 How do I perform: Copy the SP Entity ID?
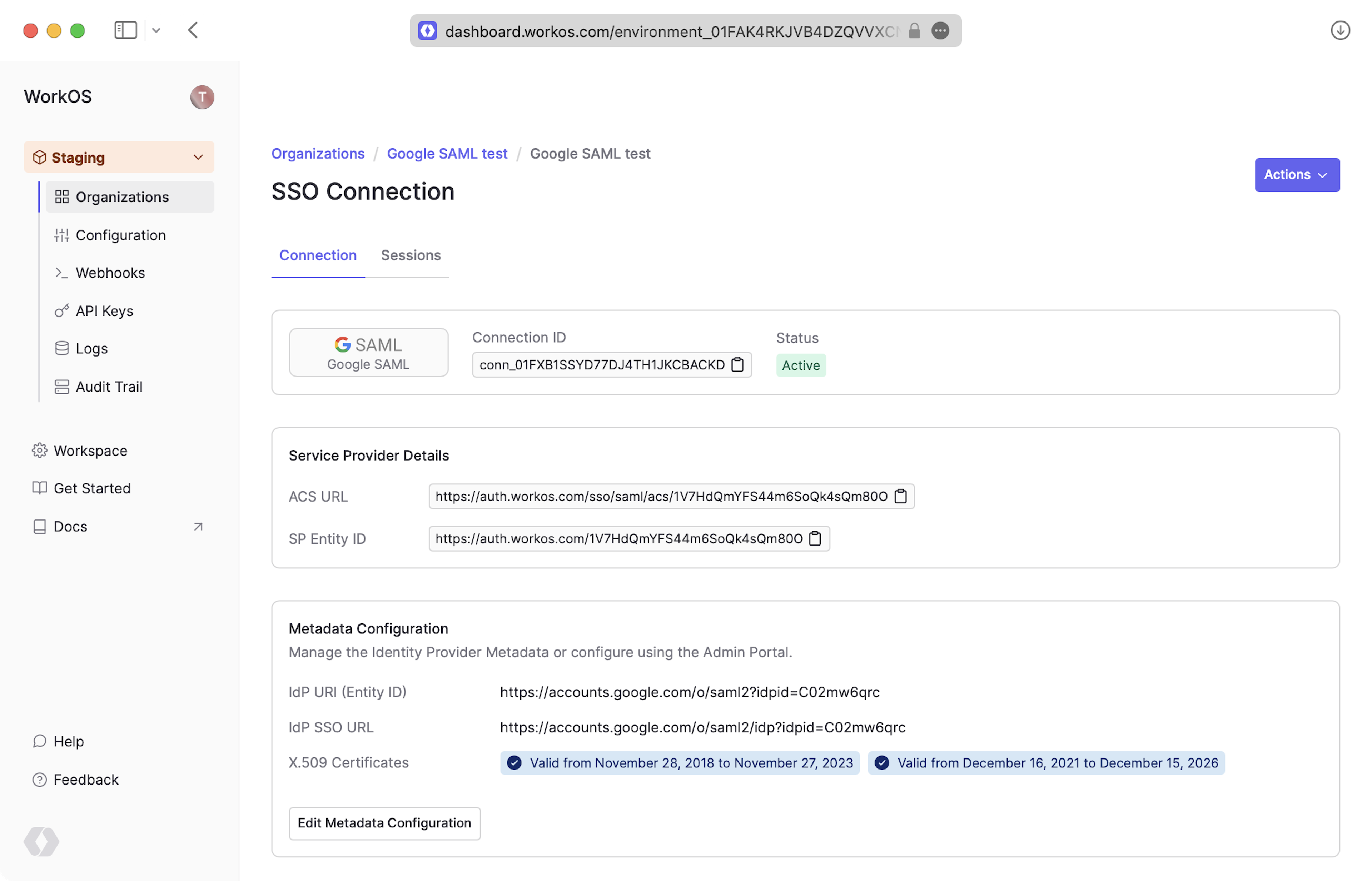(815, 538)
